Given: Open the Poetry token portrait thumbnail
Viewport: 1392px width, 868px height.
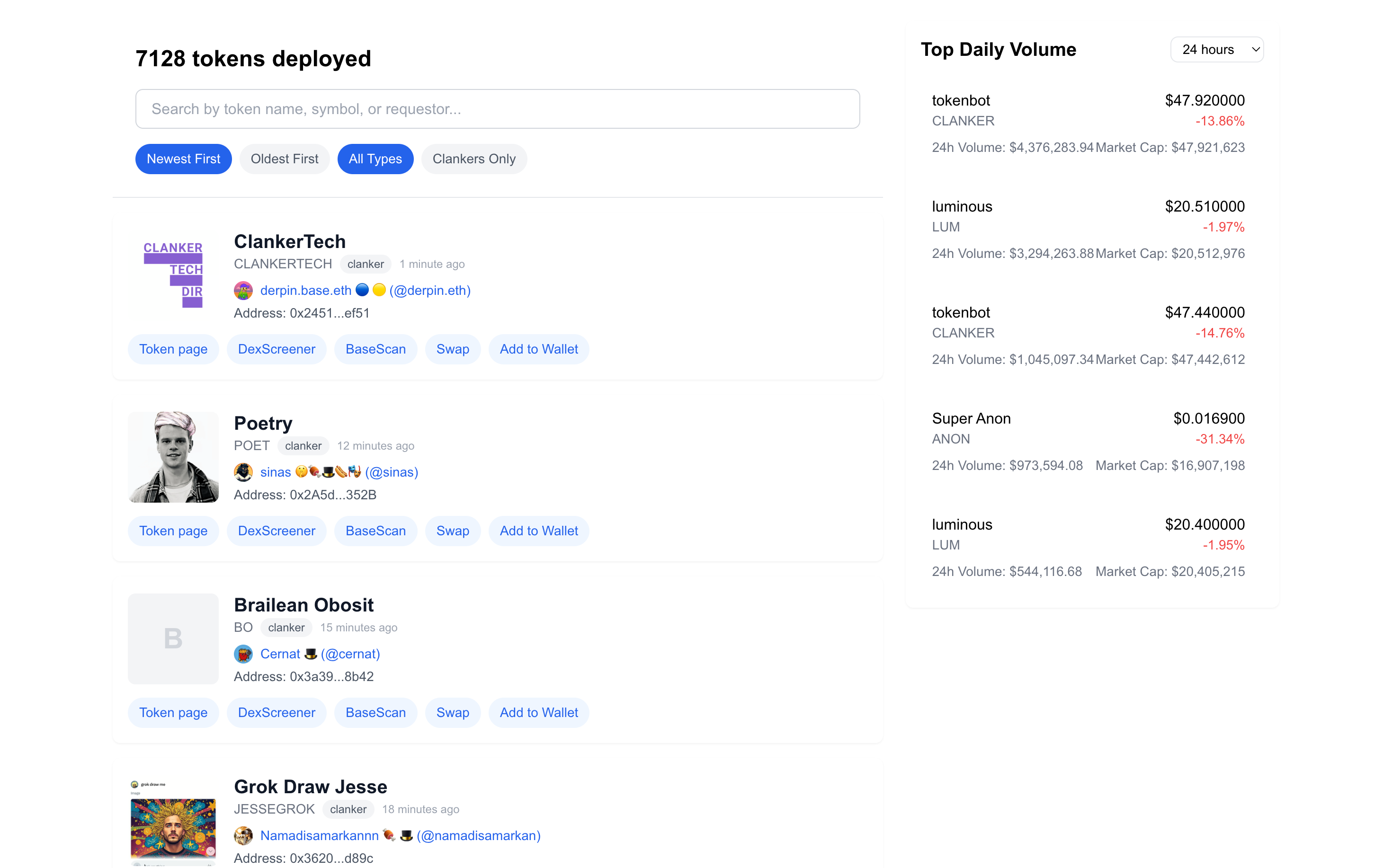Looking at the screenshot, I should 173,457.
